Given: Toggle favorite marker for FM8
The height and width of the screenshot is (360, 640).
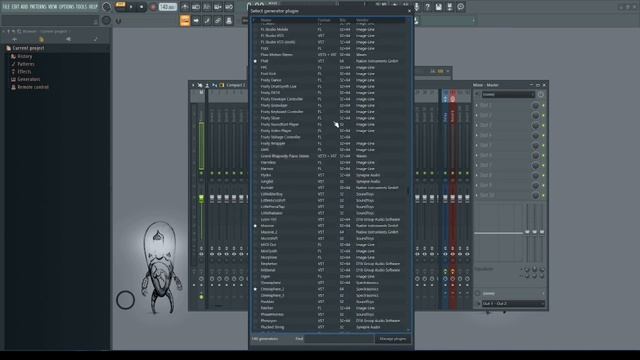Looking at the screenshot, I should pyautogui.click(x=256, y=61).
